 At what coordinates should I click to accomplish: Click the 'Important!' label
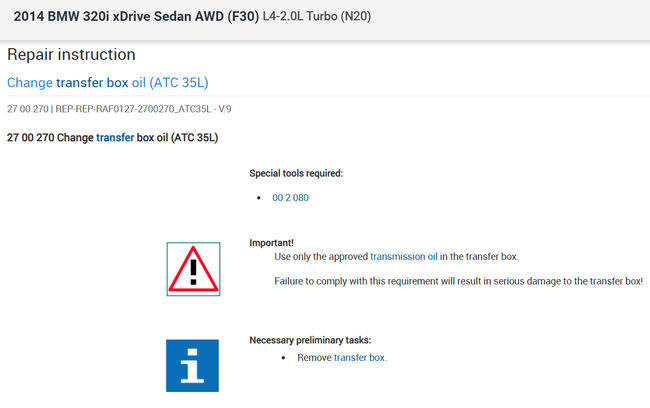tap(272, 243)
